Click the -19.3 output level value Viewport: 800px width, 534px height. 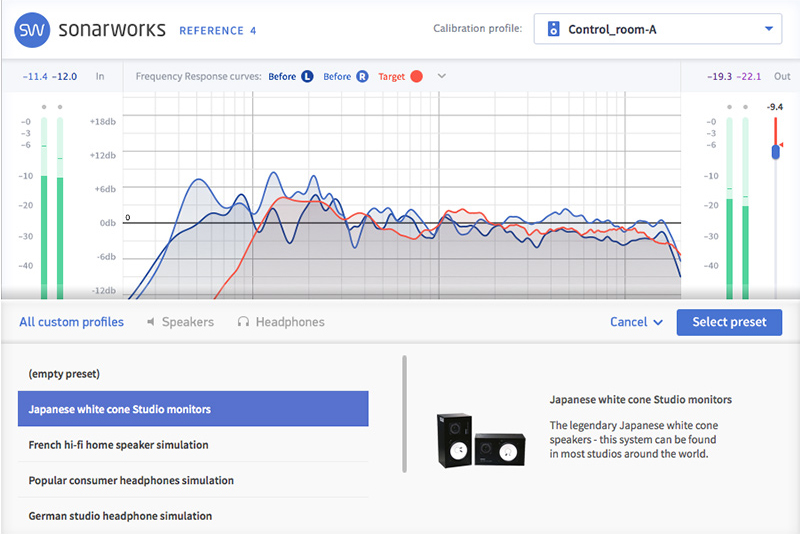(x=720, y=77)
